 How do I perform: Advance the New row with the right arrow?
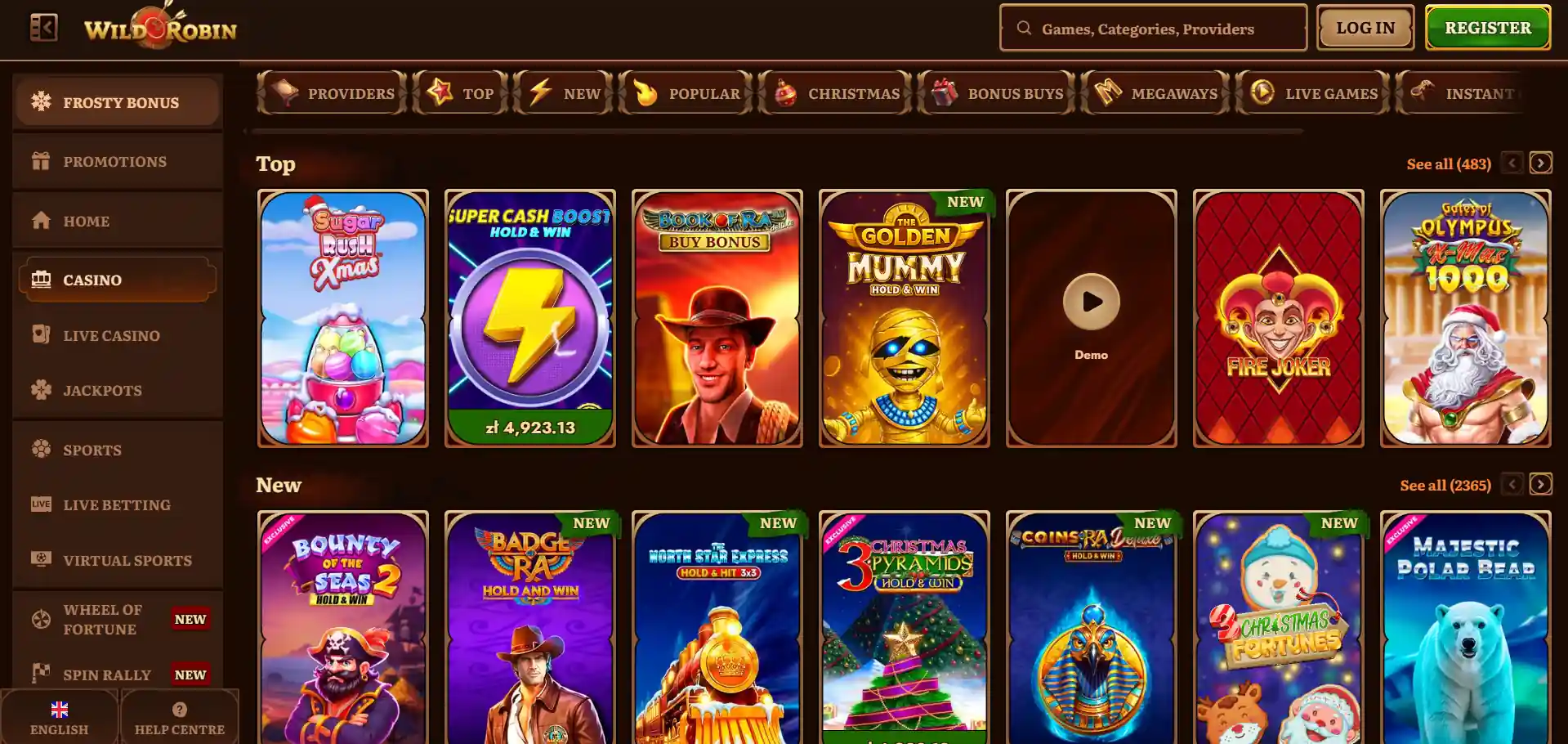coord(1540,484)
